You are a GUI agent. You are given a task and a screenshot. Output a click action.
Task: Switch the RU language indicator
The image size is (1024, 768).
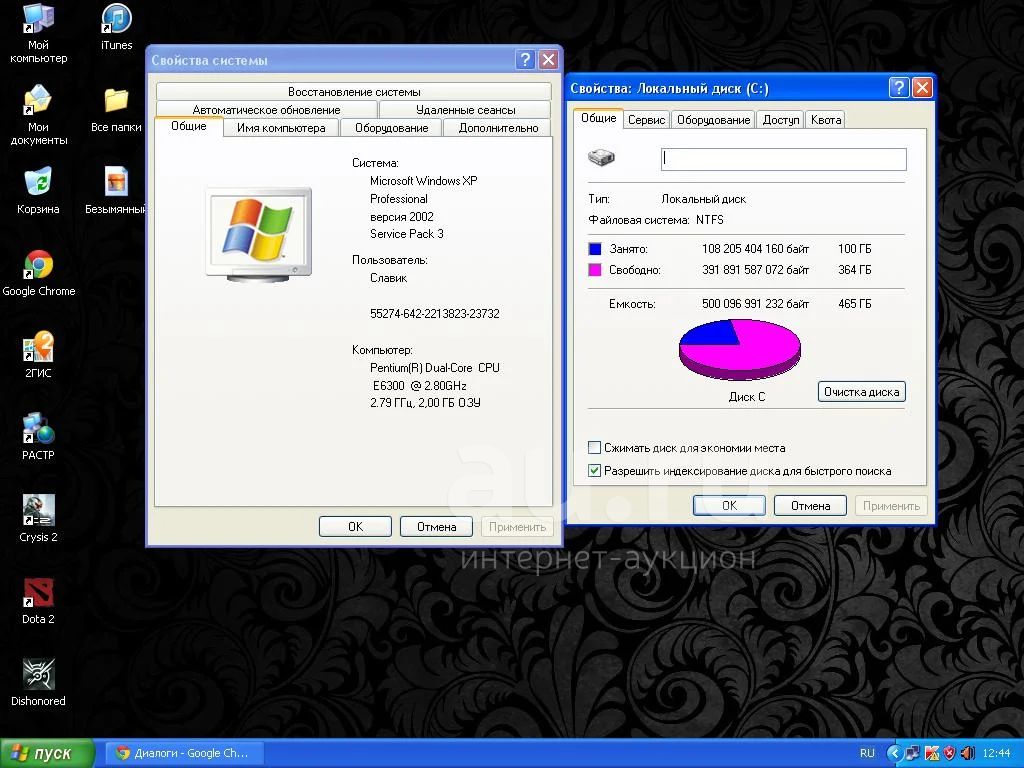click(x=867, y=753)
